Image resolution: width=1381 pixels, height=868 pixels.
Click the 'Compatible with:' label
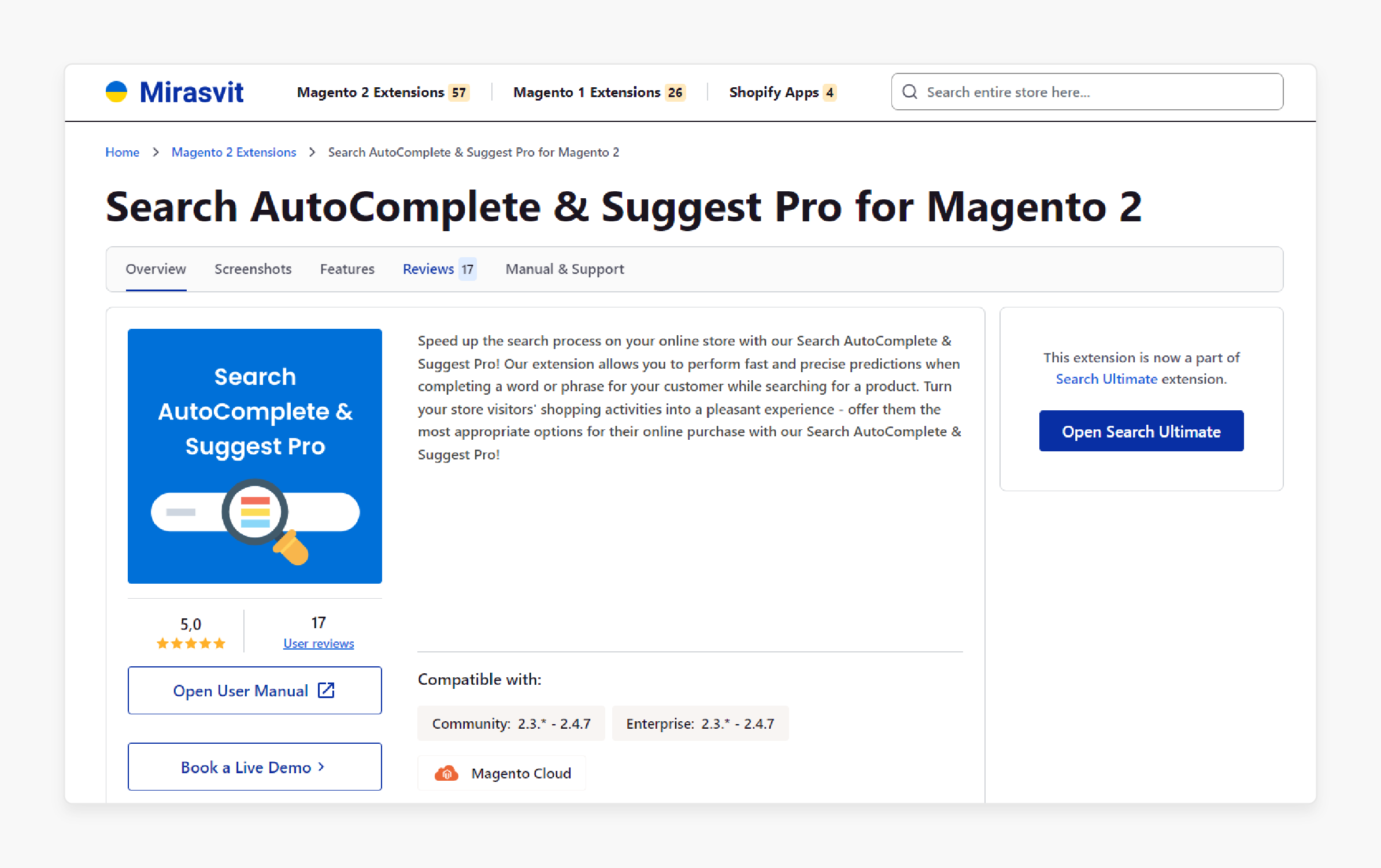[480, 680]
